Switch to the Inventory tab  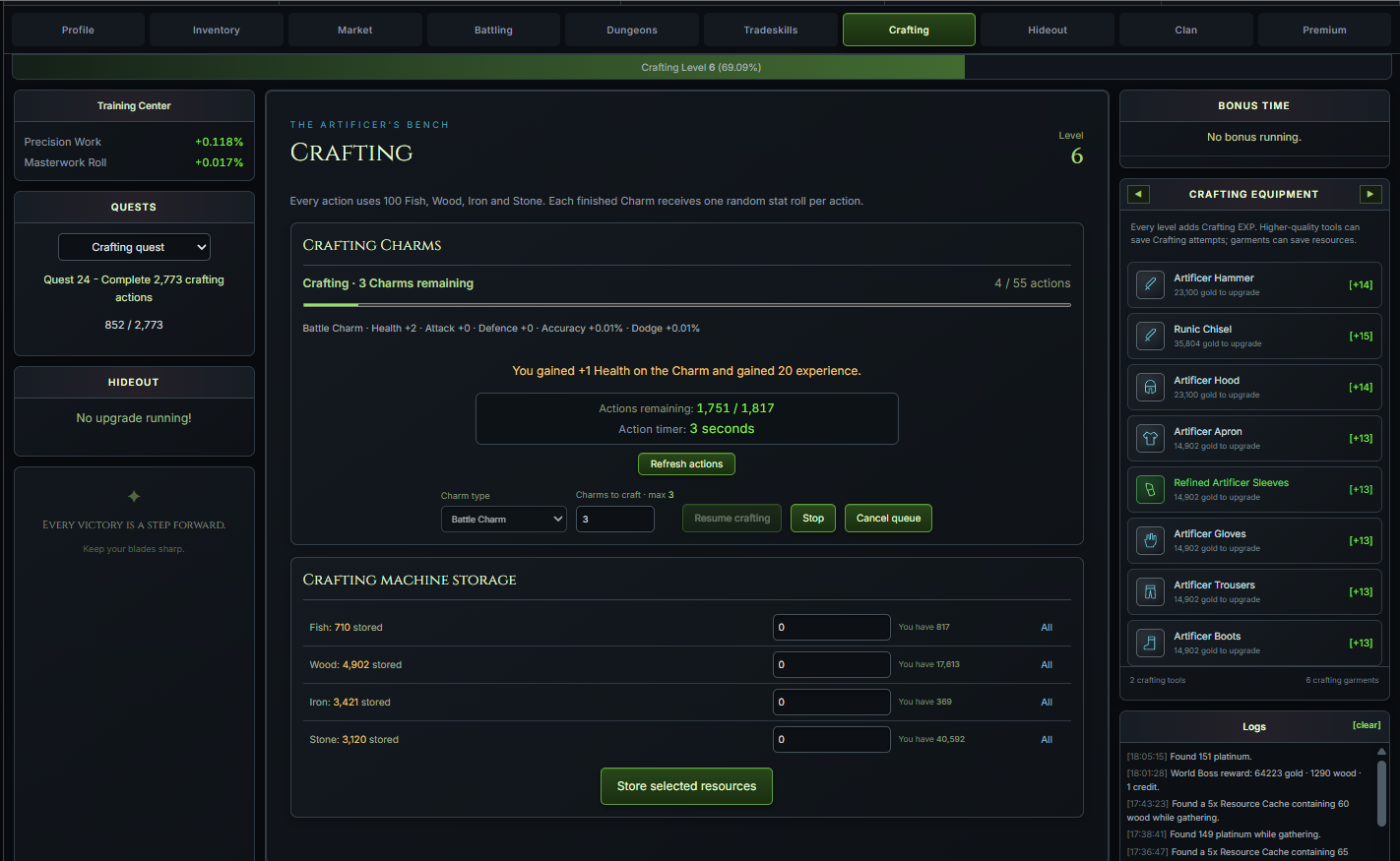(x=217, y=30)
